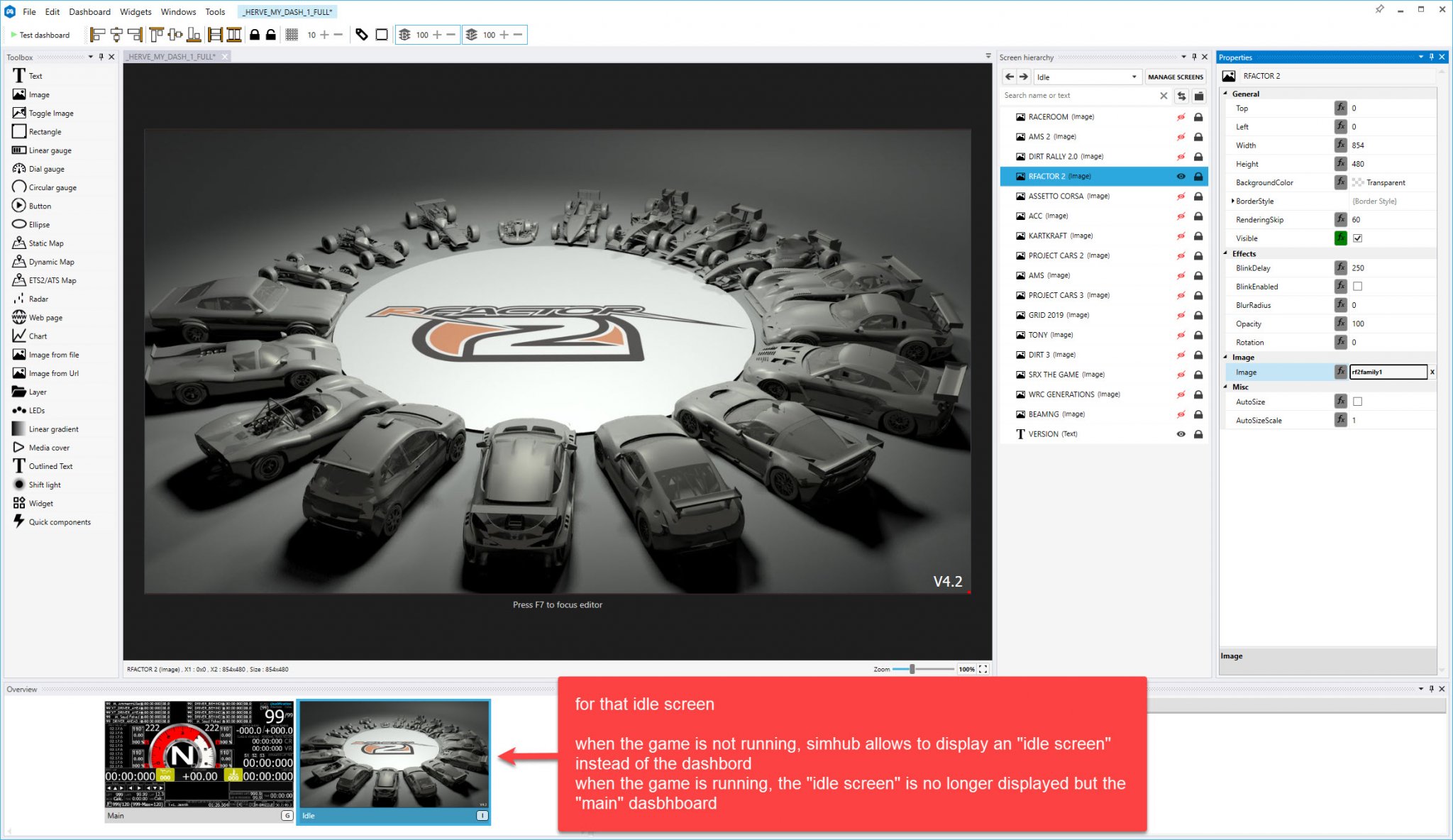The image size is (1453, 840).
Task: Choose the Dynamic Map tool
Action: point(43,262)
